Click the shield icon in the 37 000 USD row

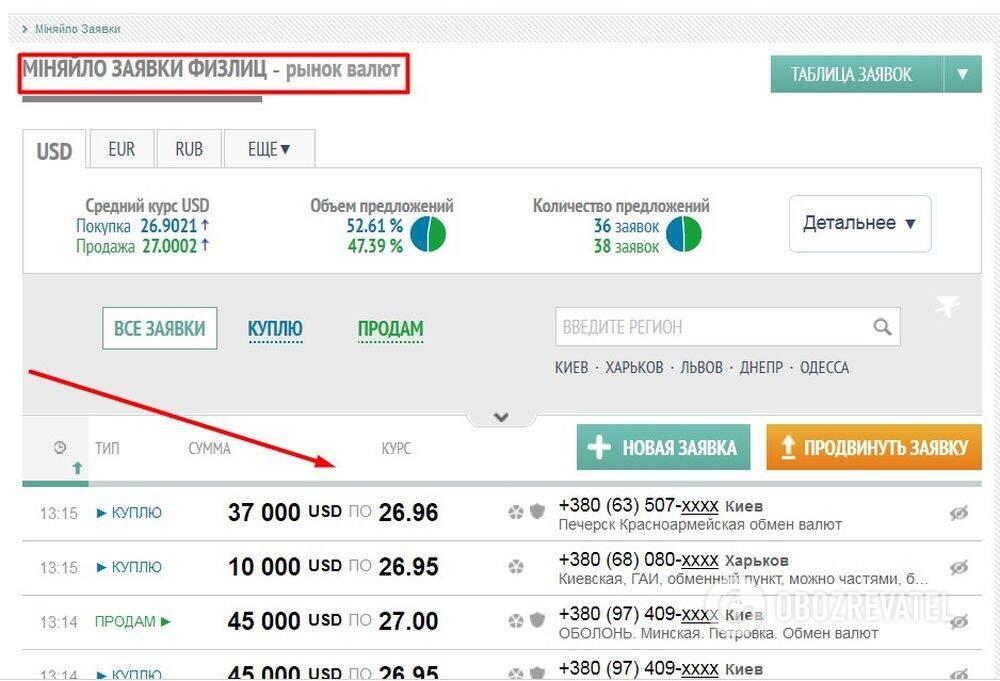coord(537,513)
